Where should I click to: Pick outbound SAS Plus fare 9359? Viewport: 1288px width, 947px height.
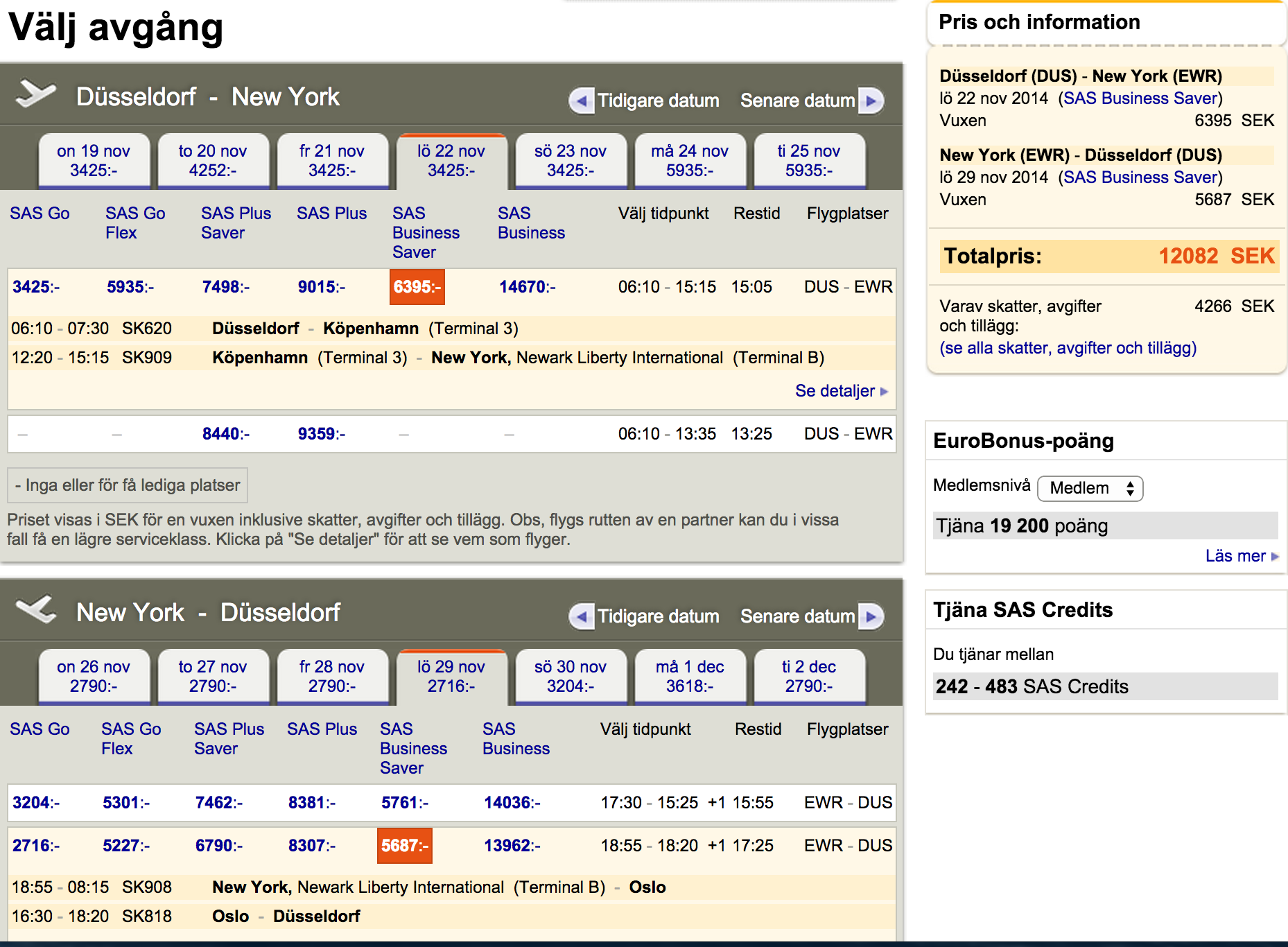321,434
